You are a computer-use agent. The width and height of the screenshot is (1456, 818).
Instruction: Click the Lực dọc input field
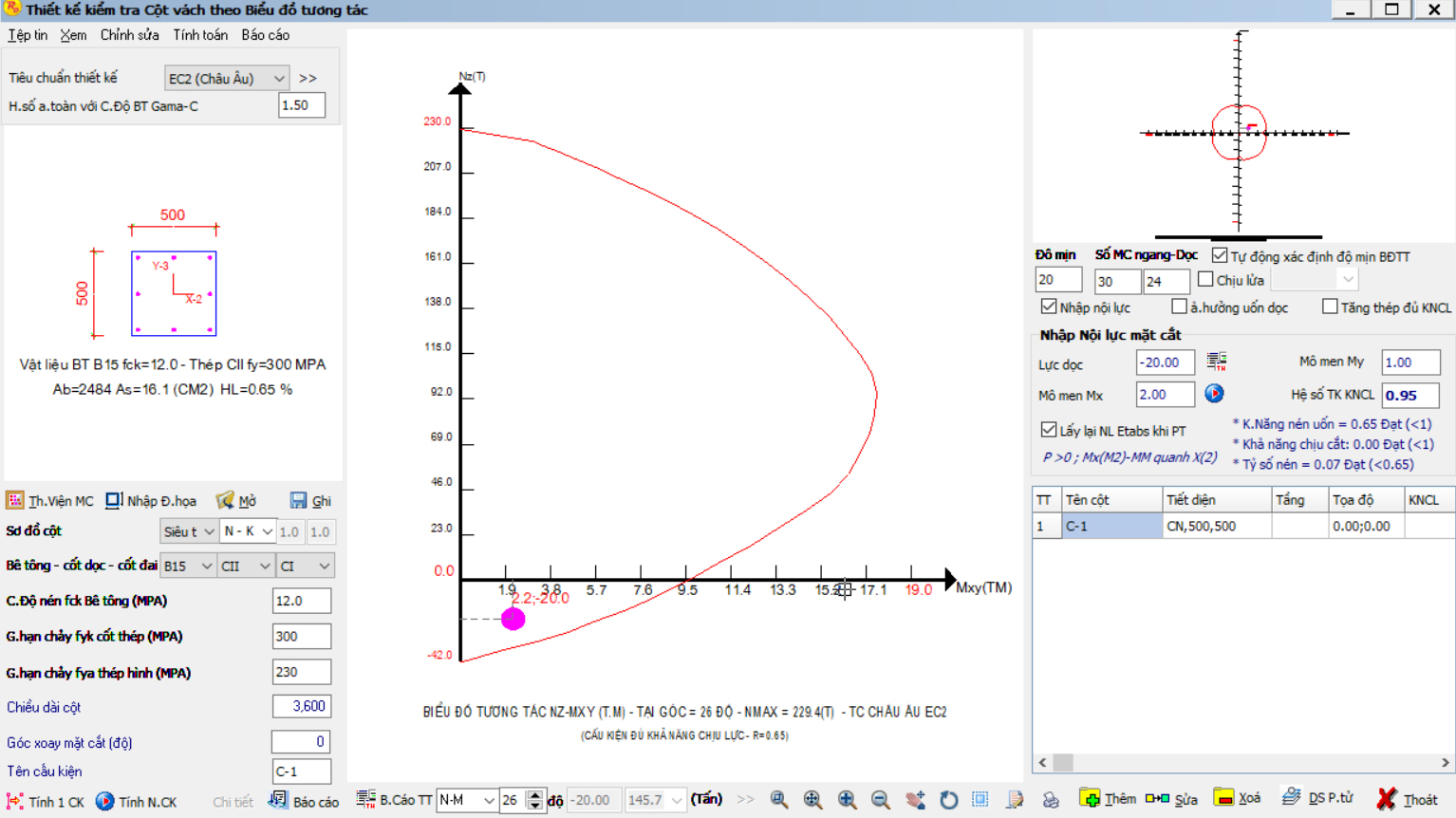[x=1166, y=363]
